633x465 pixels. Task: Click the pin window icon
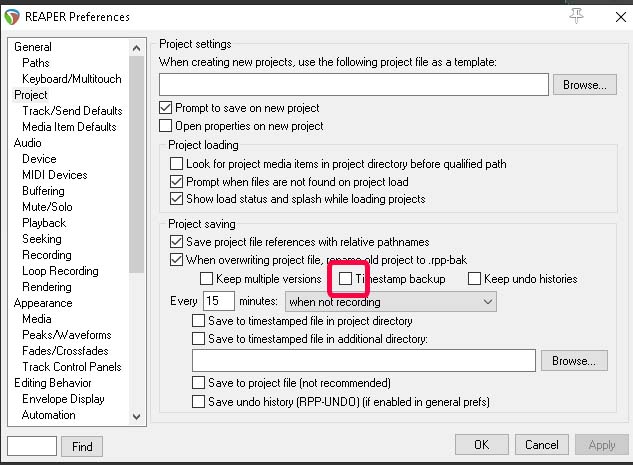click(576, 16)
